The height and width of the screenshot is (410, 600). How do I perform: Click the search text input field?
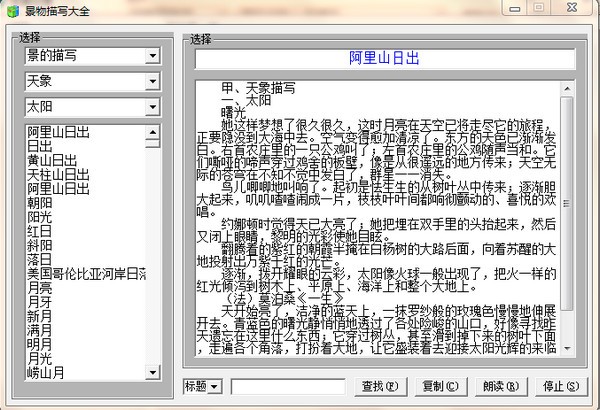288,386
